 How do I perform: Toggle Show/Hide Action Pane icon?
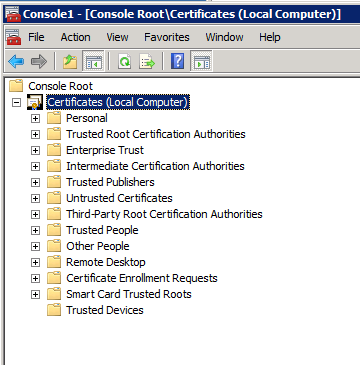[201, 62]
